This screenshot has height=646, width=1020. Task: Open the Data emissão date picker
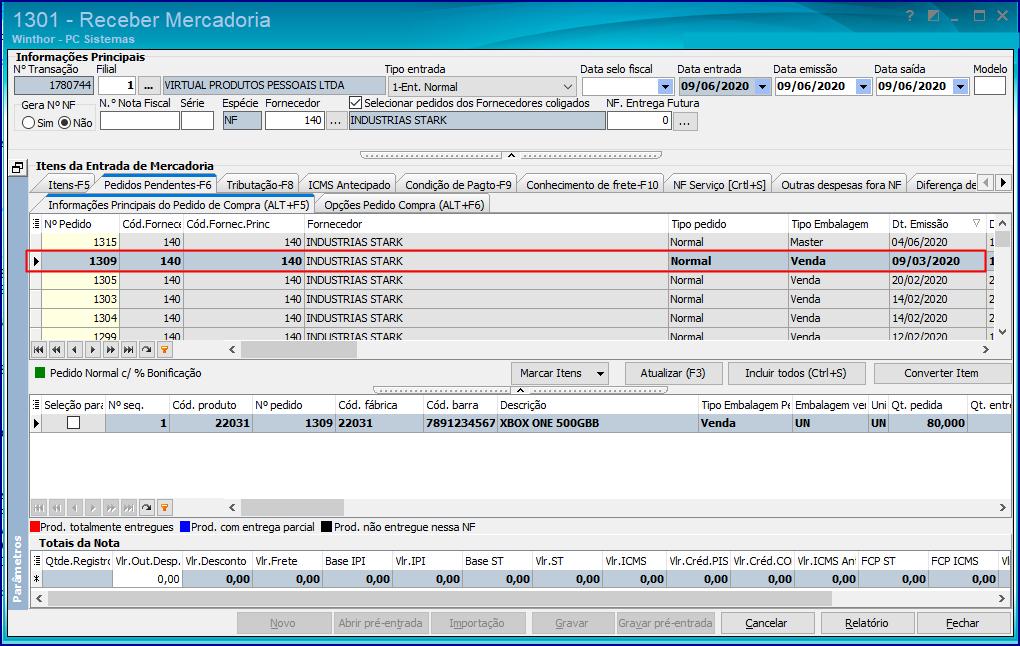(x=863, y=87)
